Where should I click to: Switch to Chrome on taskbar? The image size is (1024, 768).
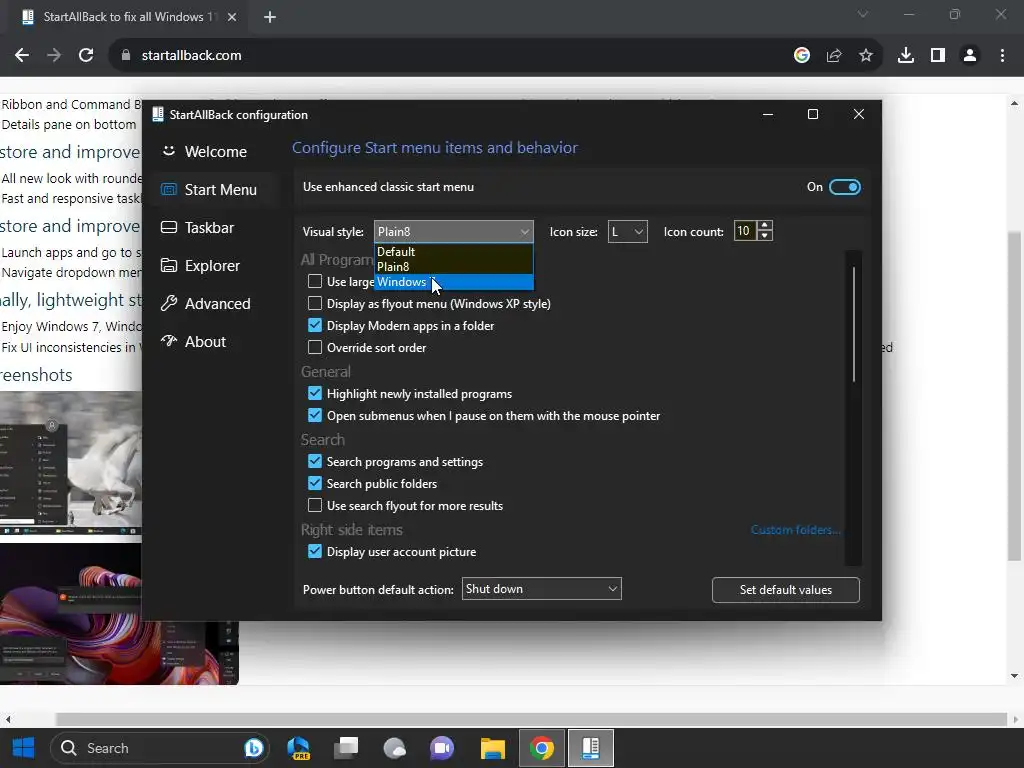pyautogui.click(x=541, y=748)
